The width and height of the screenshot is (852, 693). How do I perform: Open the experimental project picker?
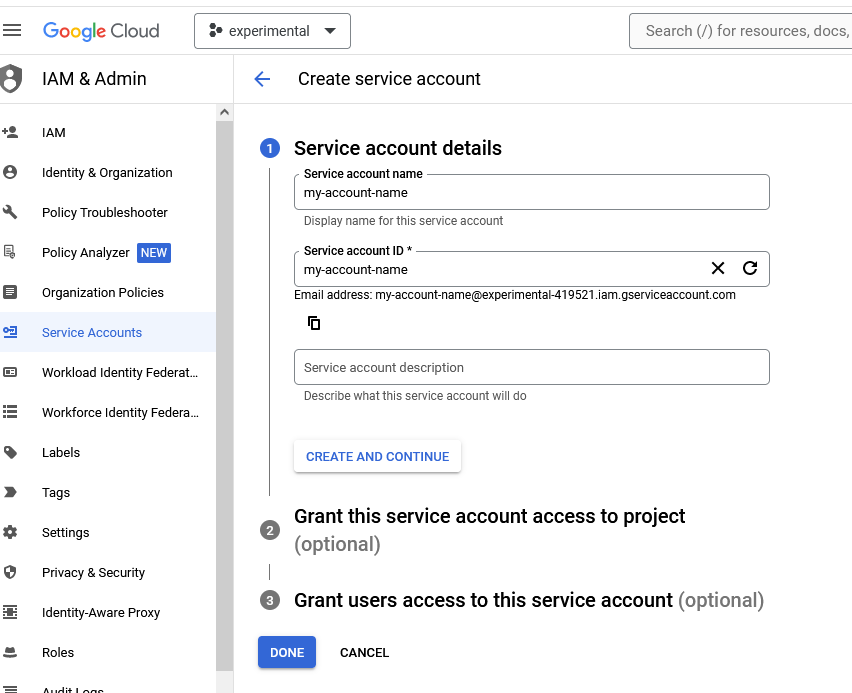point(271,30)
